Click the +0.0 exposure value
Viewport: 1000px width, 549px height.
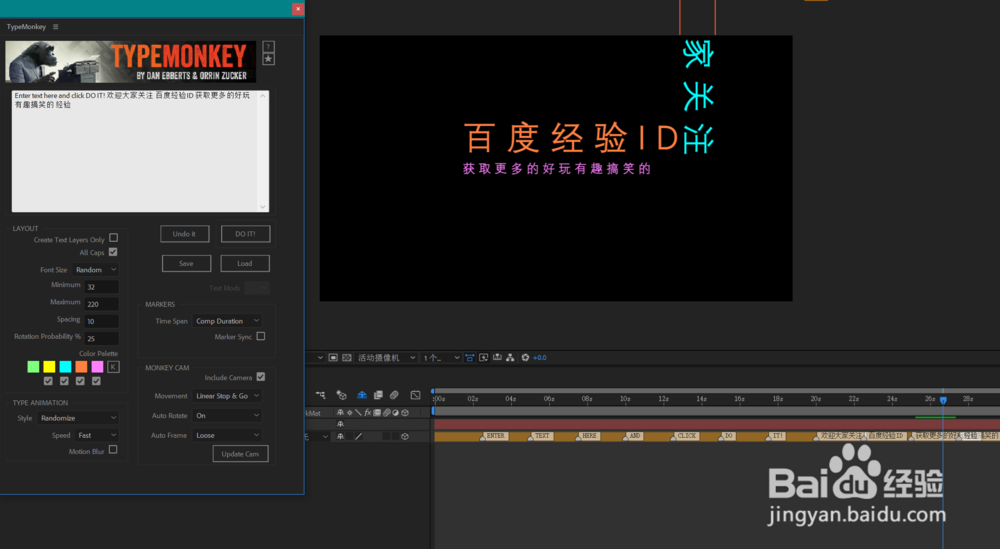540,358
